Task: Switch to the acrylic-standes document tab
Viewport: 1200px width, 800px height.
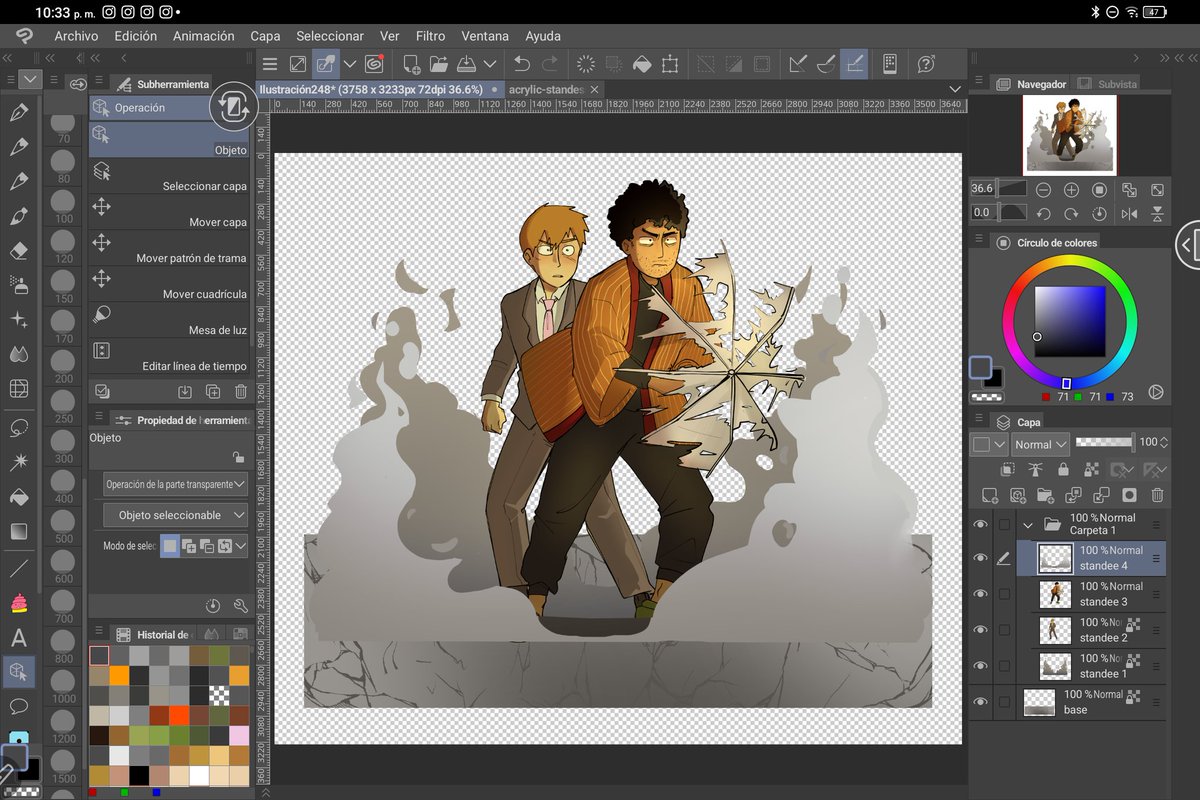Action: pos(548,89)
